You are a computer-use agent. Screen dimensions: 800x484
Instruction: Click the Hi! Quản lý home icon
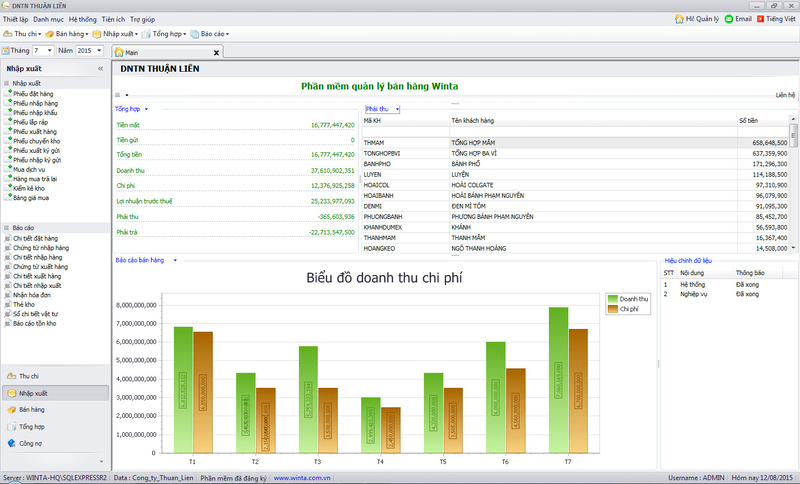679,19
